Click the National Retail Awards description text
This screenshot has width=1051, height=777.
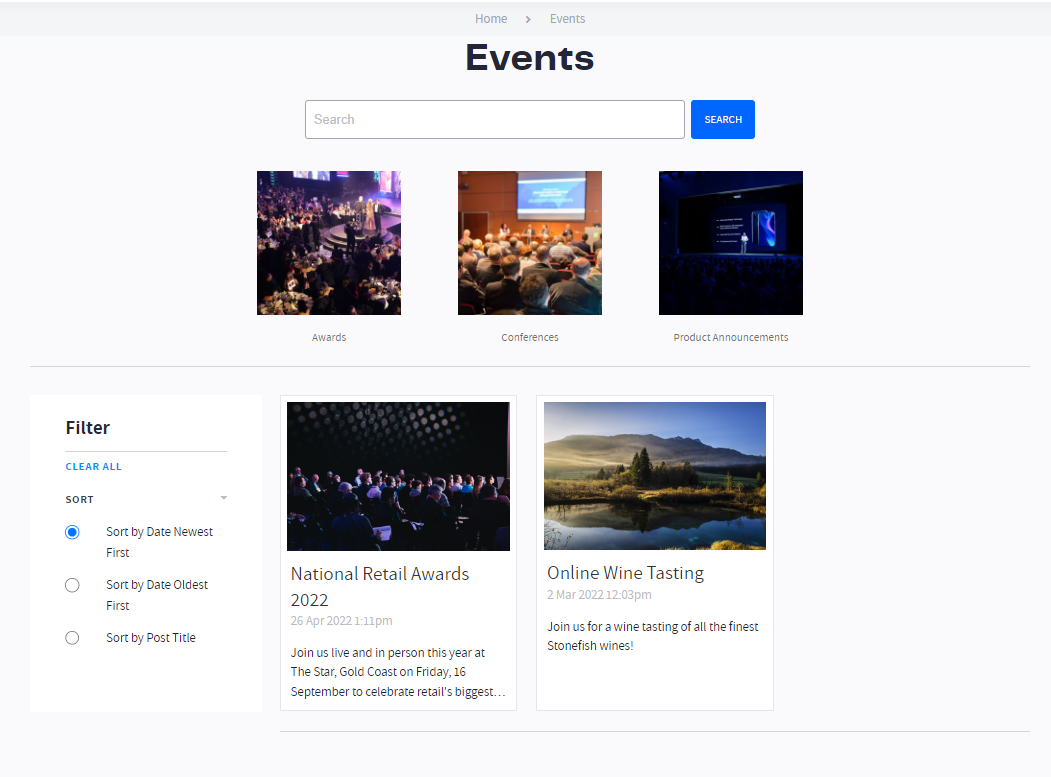pyautogui.click(x=397, y=672)
